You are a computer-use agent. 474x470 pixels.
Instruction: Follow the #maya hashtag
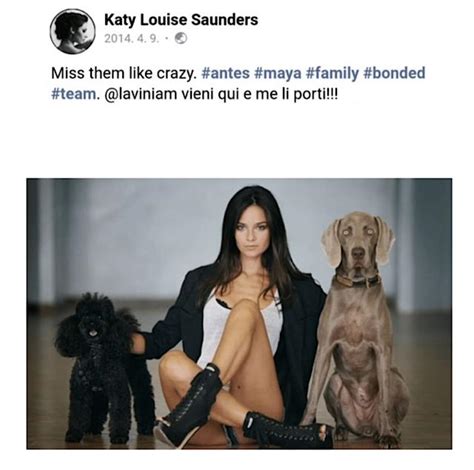click(277, 73)
